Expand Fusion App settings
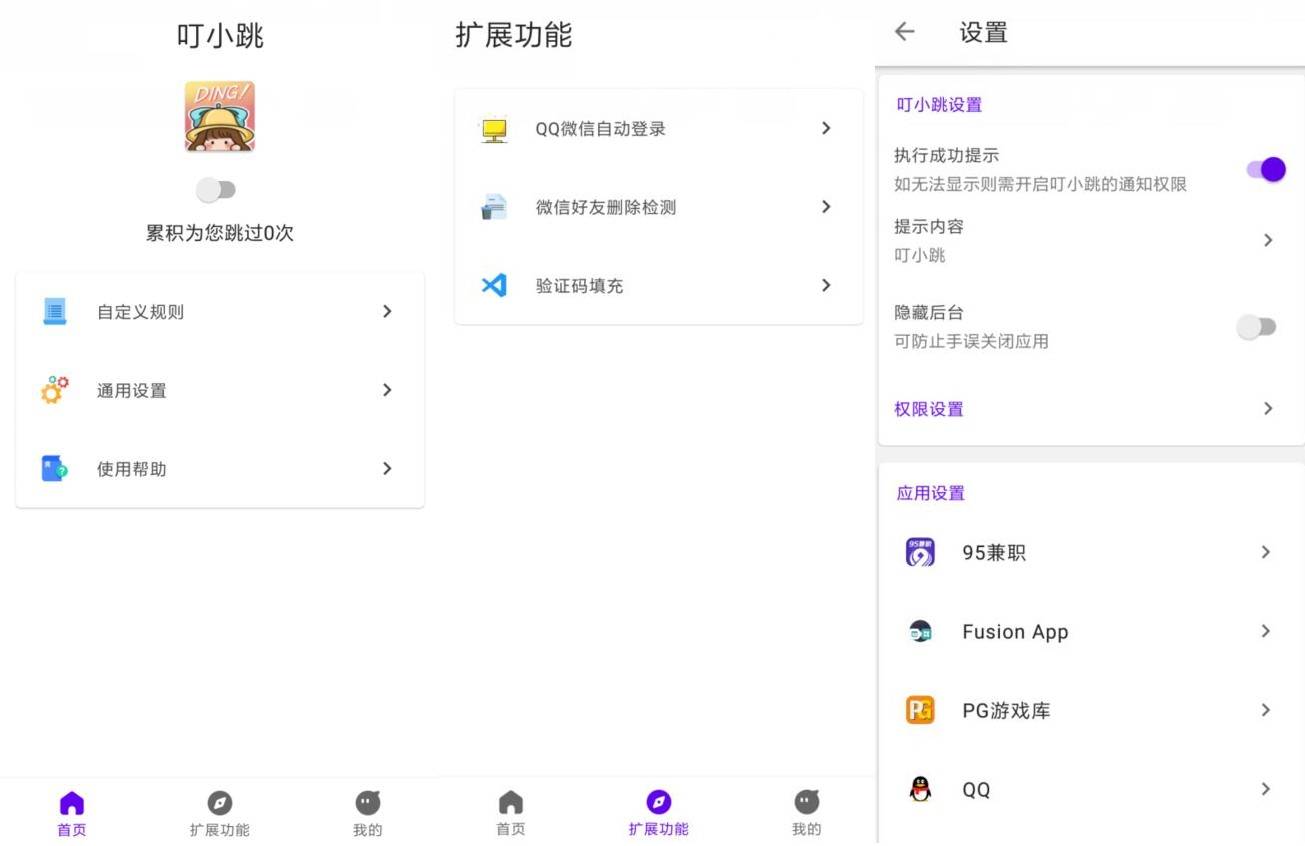The height and width of the screenshot is (846, 1305). (x=1089, y=631)
